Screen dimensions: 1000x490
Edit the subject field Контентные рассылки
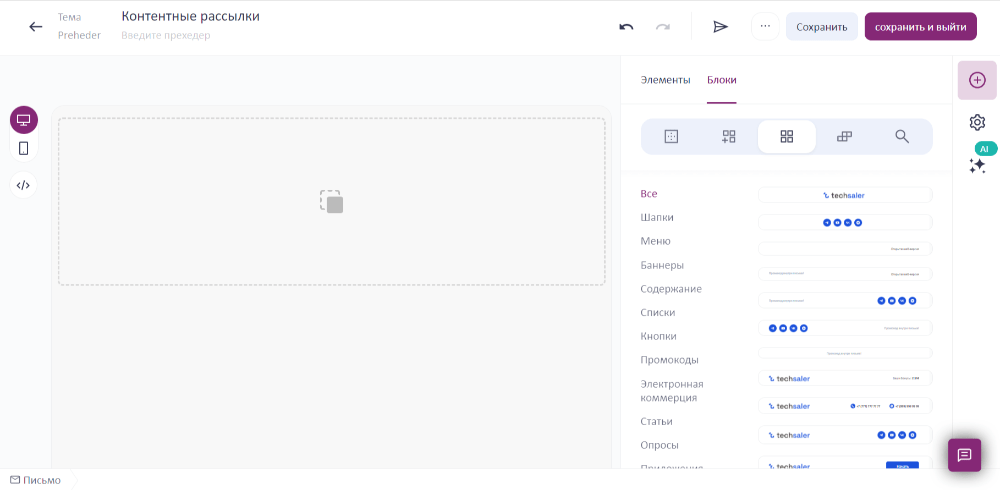coord(191,17)
